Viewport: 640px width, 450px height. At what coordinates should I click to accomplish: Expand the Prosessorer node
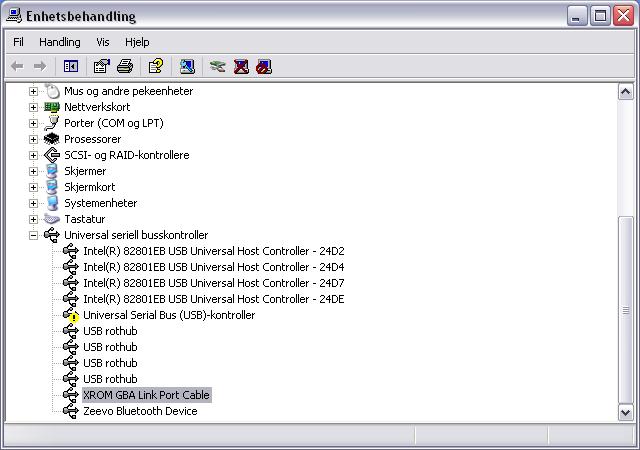[33, 139]
